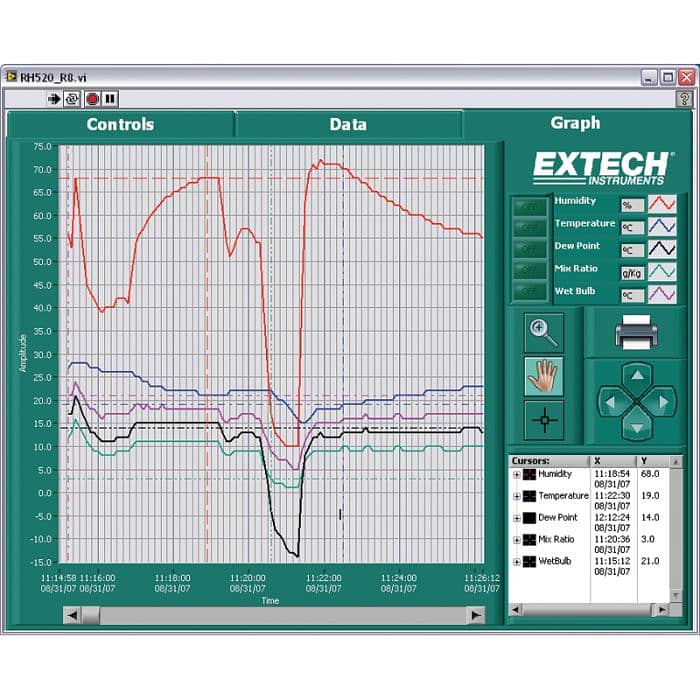Toggle the Mix Ratio plot OFF switch

pos(529,270)
